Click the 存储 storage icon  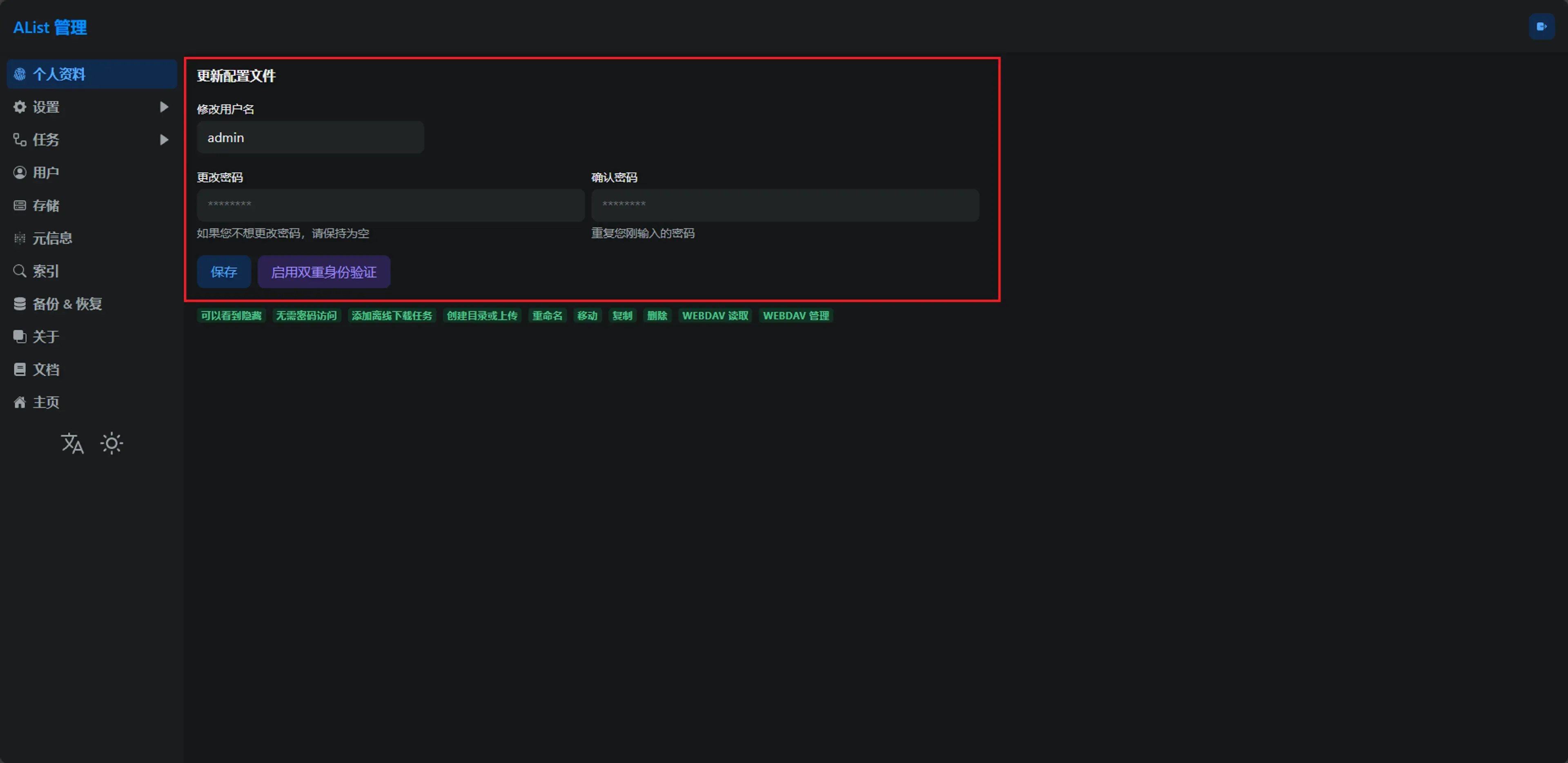coord(20,206)
